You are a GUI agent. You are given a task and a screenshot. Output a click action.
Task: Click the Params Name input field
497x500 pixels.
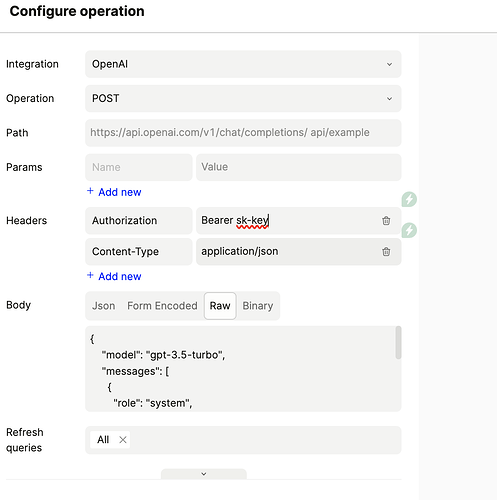coord(139,167)
